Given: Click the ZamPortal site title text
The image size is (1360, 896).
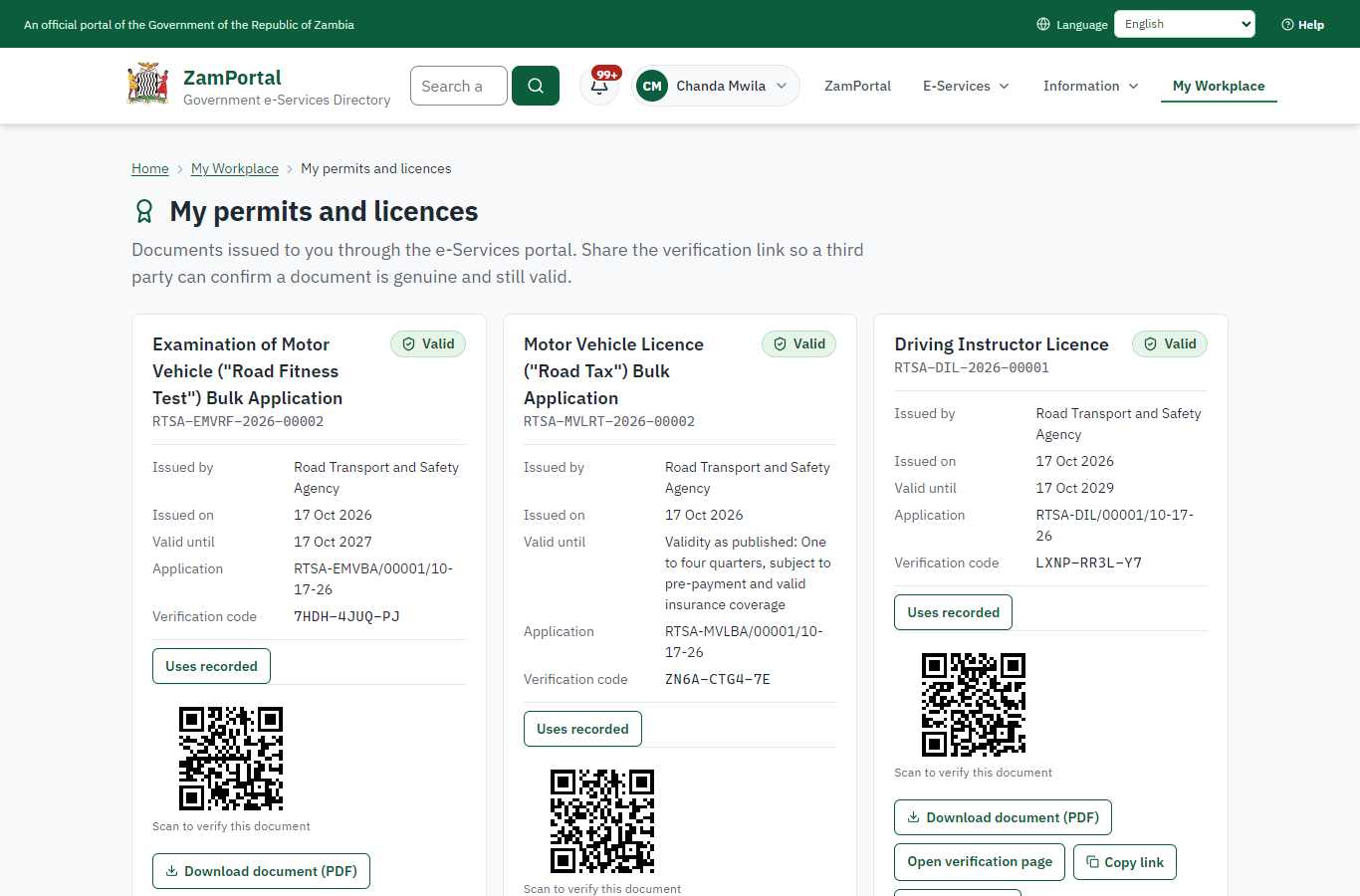Looking at the screenshot, I should (x=232, y=78).
